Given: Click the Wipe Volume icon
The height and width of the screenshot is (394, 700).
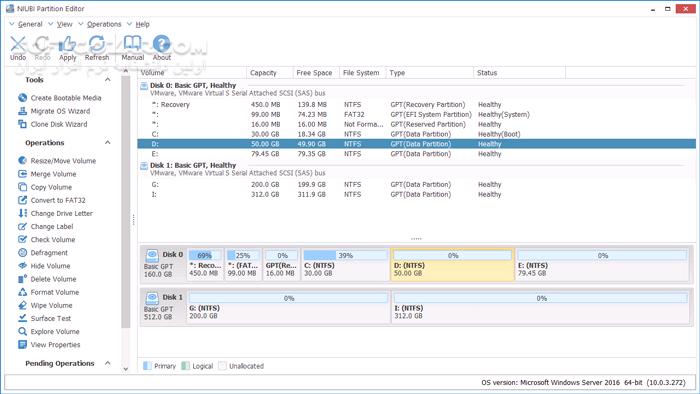Looking at the screenshot, I should coord(22,305).
